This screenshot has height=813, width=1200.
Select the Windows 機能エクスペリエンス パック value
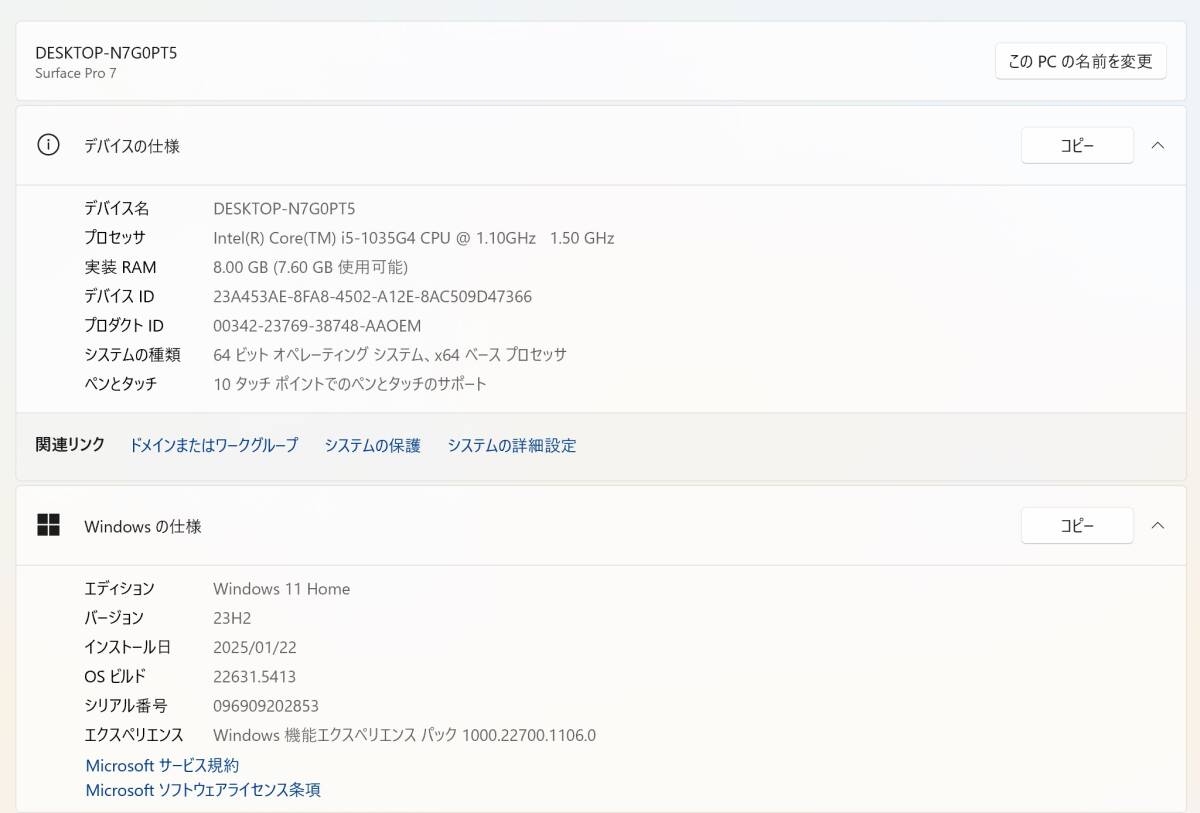tap(404, 735)
